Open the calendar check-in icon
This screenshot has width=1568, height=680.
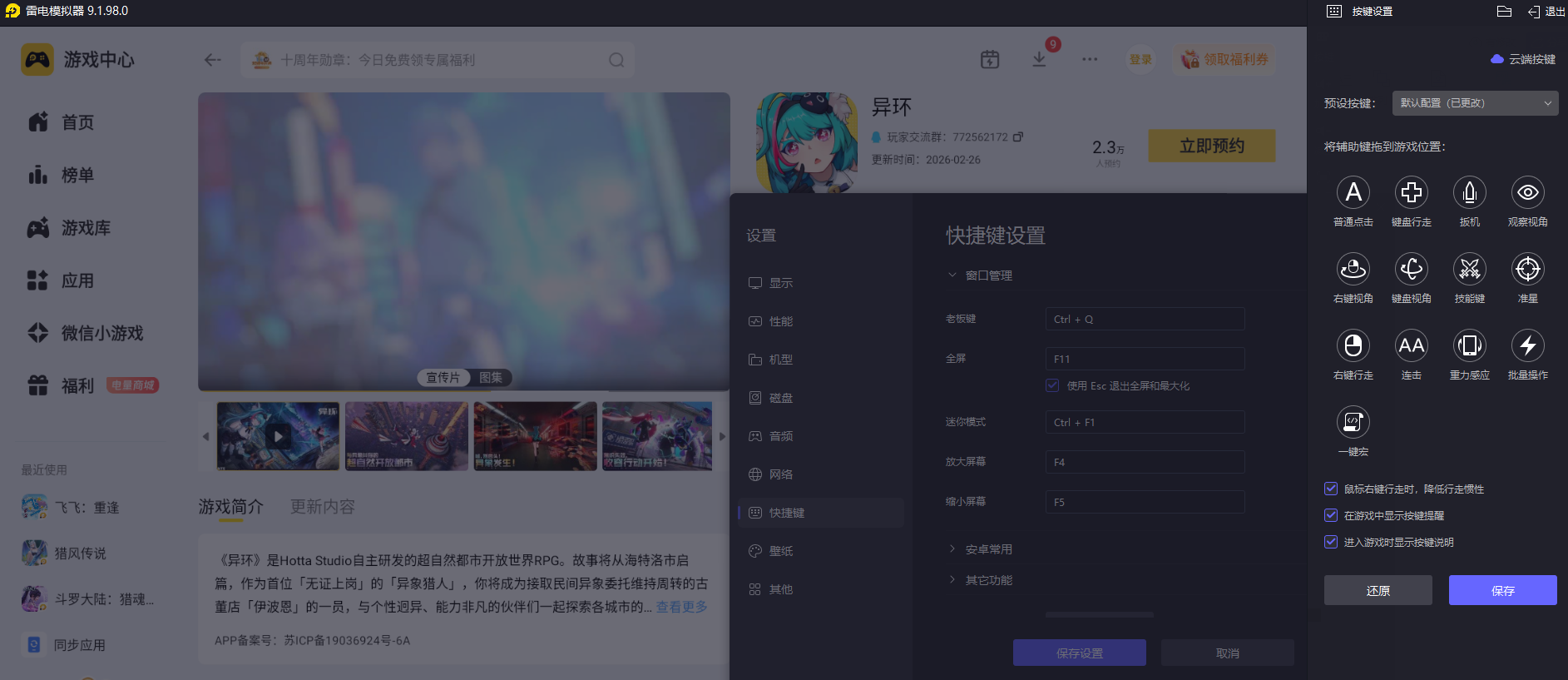click(990, 59)
